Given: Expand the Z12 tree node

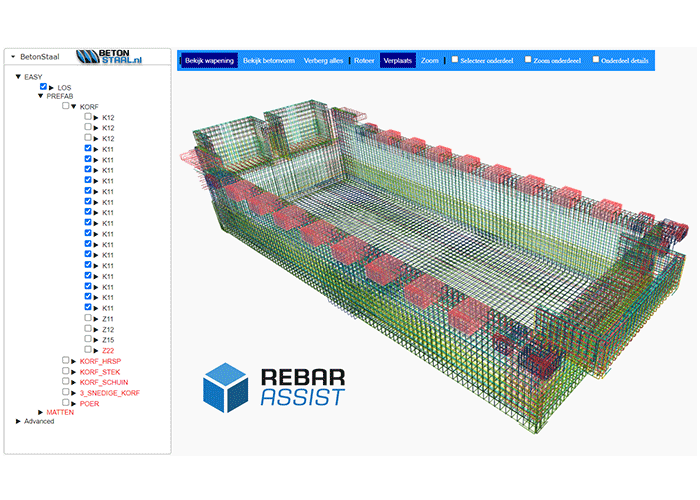Looking at the screenshot, I should (96, 329).
